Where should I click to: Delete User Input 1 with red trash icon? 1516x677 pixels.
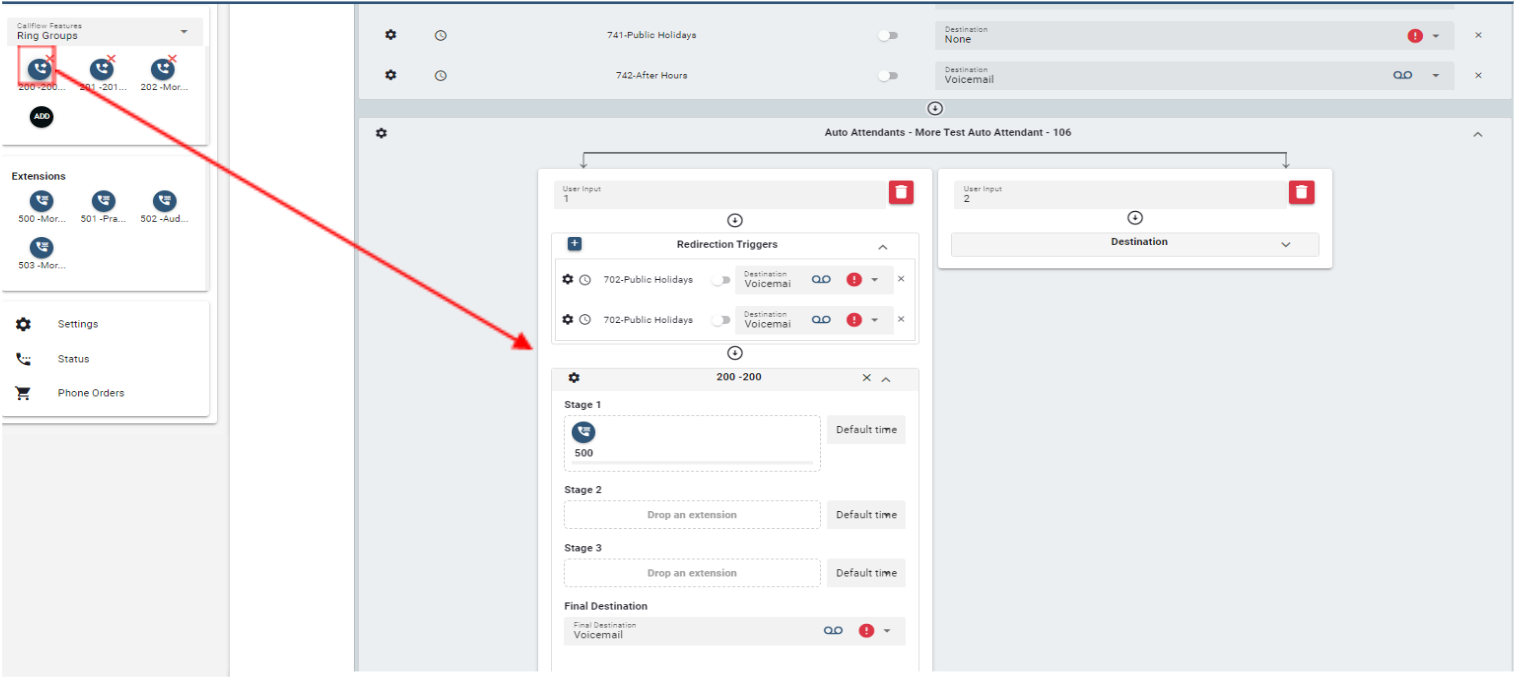pos(901,192)
